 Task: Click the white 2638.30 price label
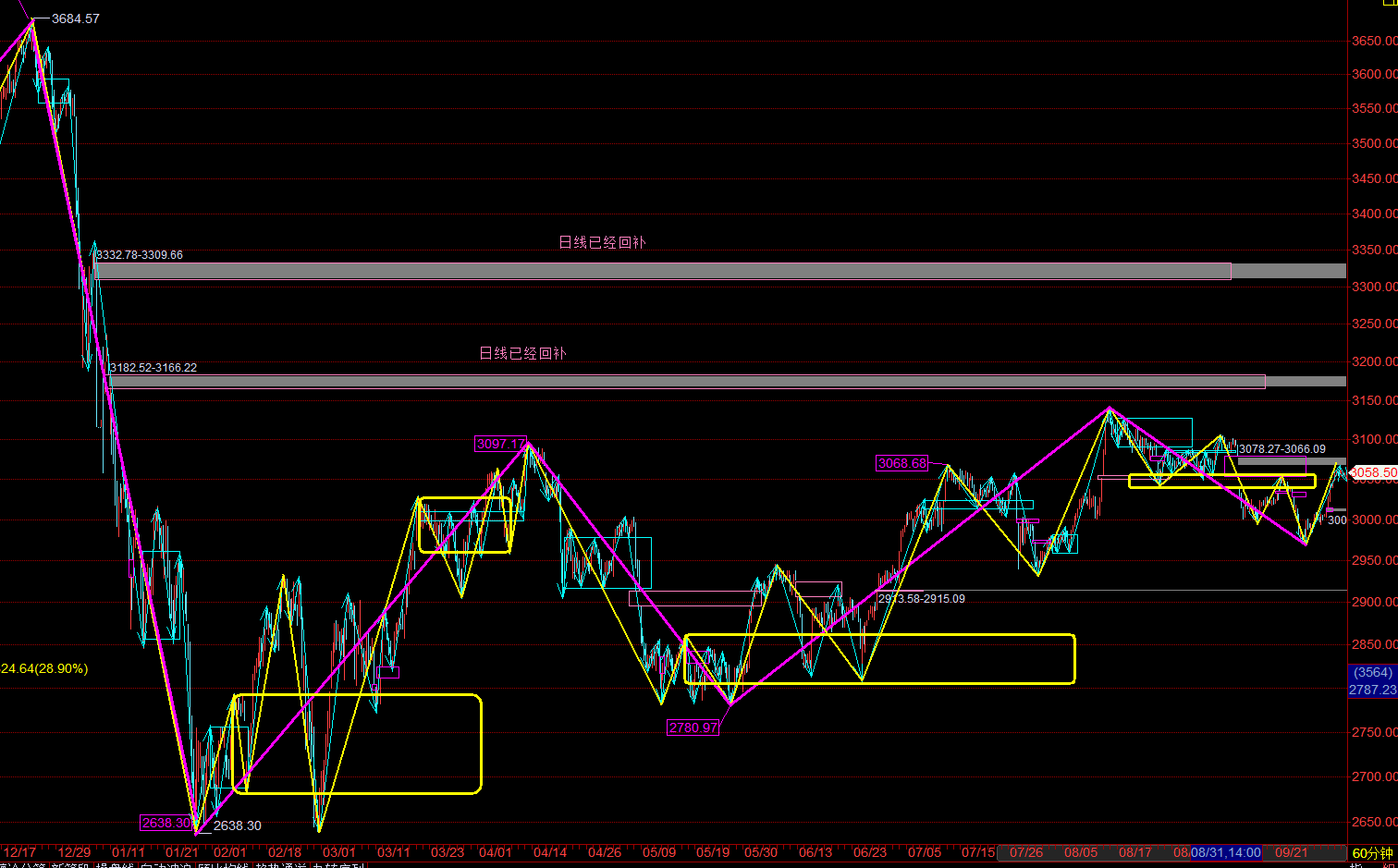pos(238,825)
